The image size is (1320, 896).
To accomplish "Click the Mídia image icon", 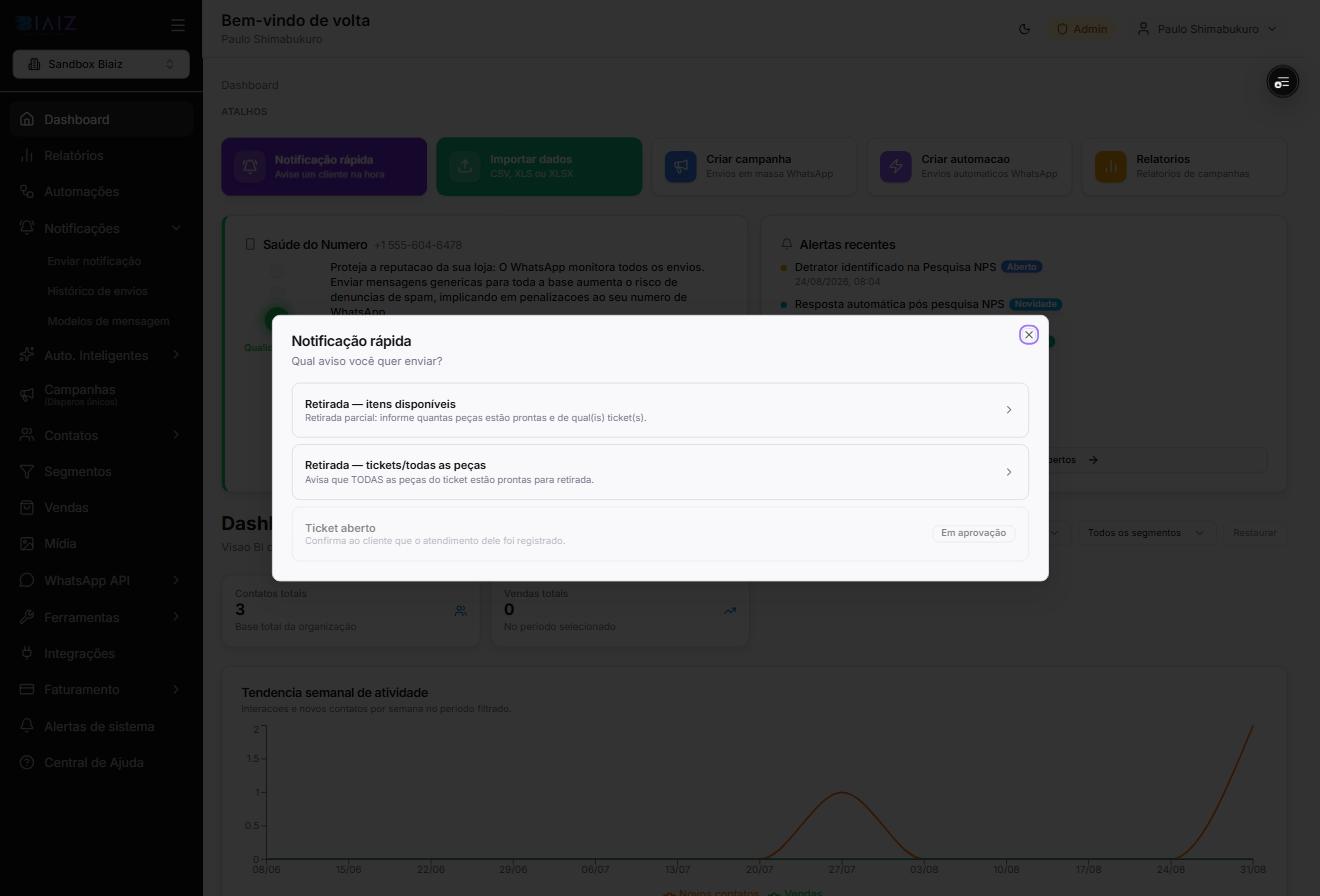I will (27, 543).
